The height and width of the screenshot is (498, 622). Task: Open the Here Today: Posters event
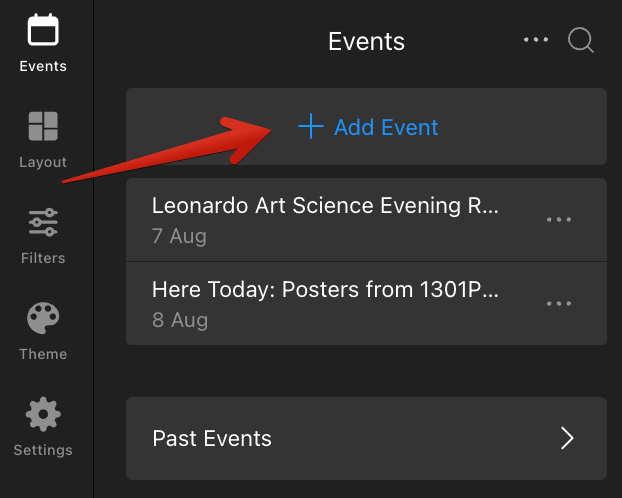(x=366, y=304)
